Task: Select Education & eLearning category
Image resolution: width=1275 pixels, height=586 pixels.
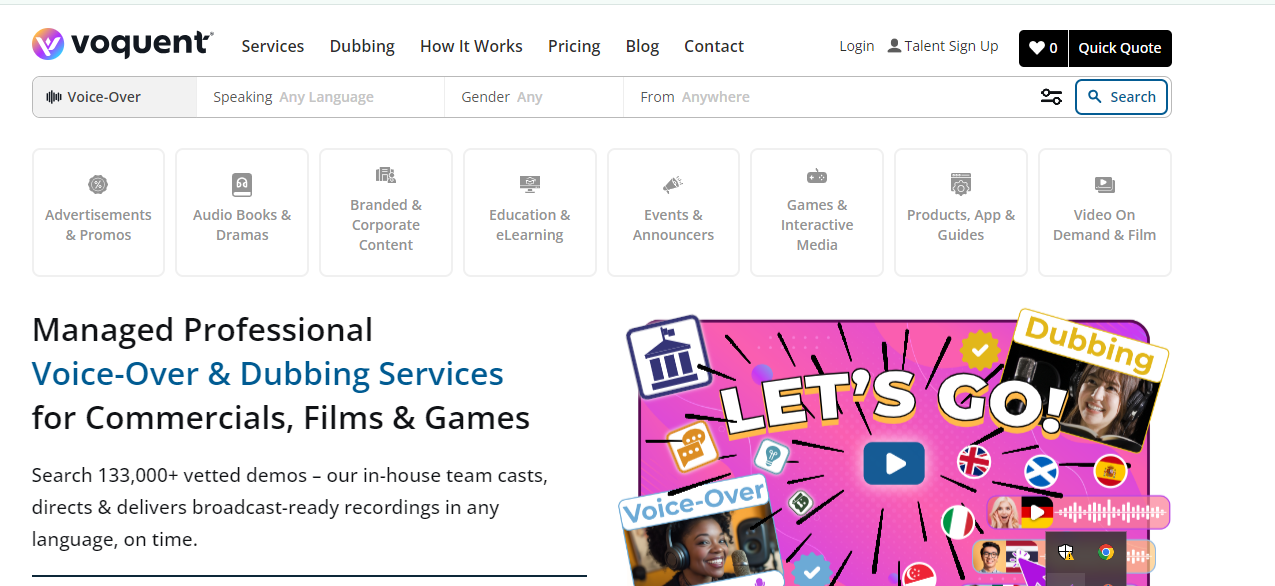Action: [x=530, y=212]
